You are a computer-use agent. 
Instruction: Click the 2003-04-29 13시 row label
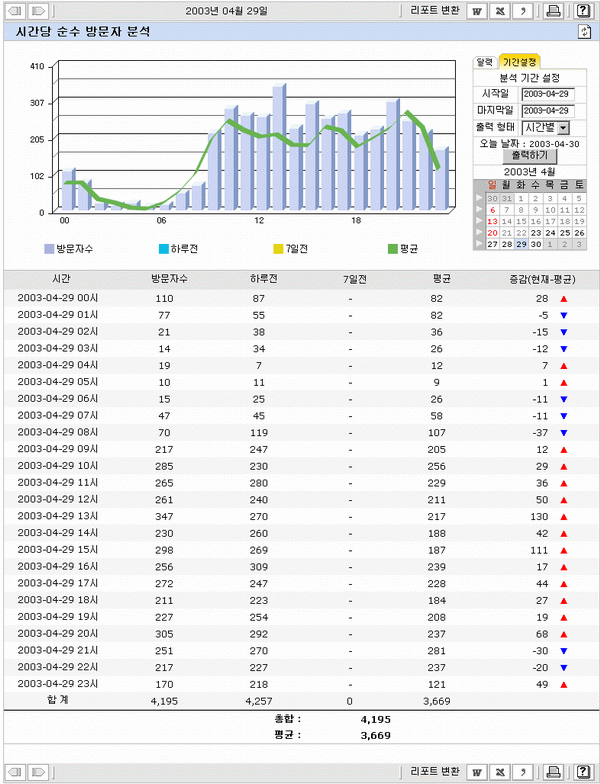point(58,516)
